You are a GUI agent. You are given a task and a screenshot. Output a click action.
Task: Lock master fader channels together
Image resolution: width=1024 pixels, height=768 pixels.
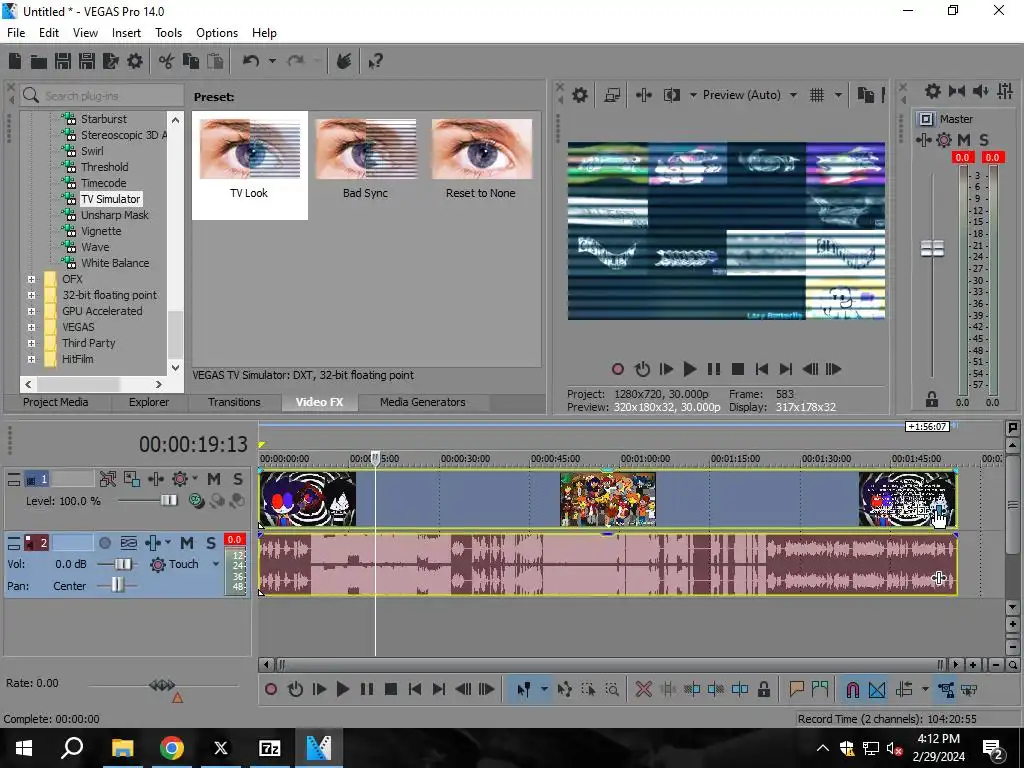[x=932, y=399]
